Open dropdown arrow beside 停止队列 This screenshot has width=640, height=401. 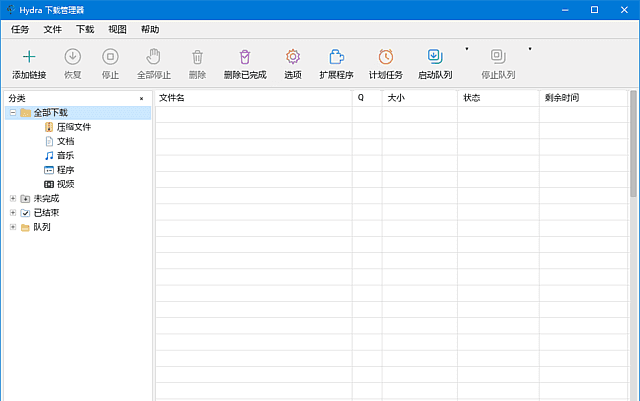(530, 49)
